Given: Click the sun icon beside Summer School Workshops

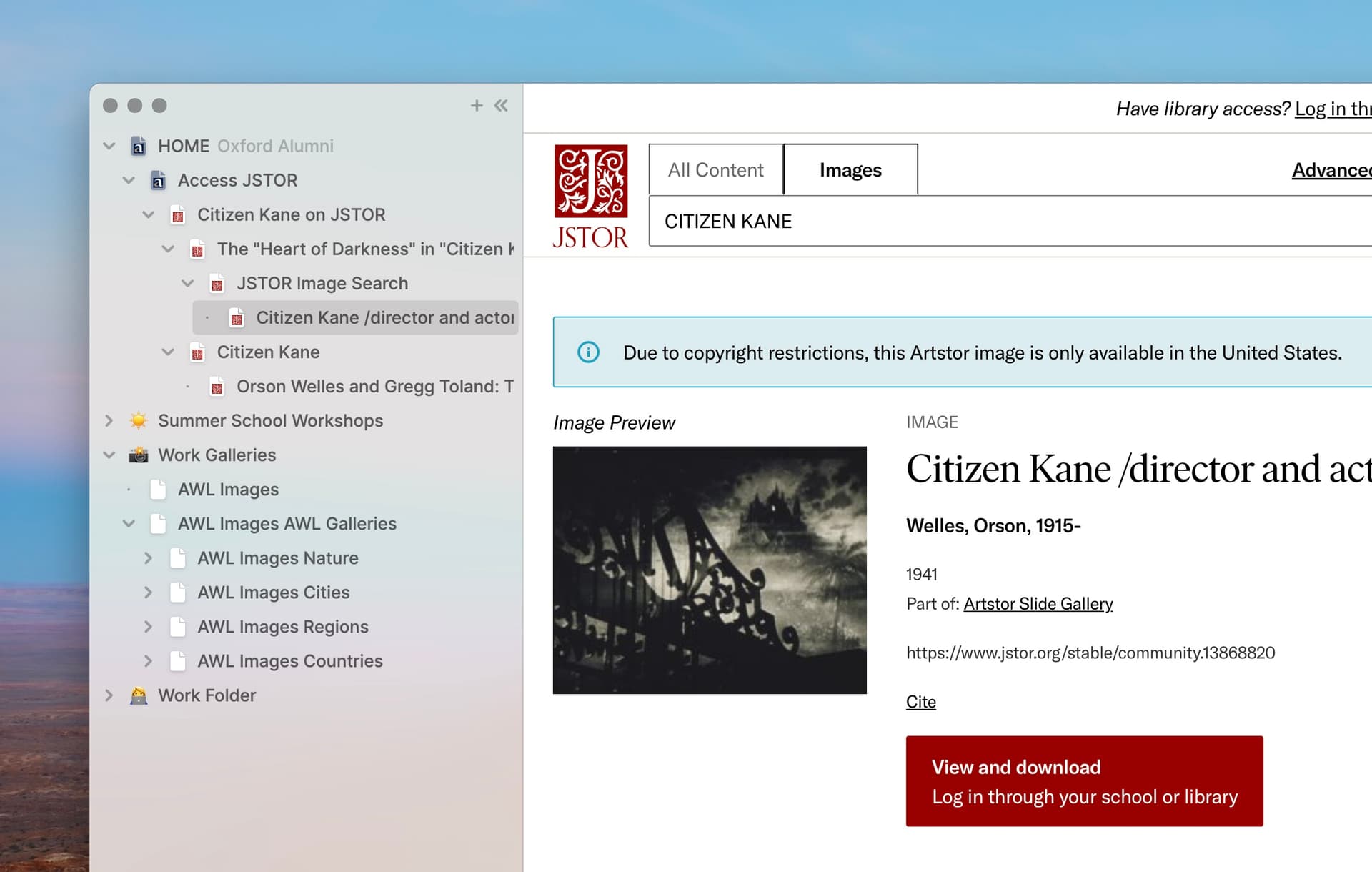Looking at the screenshot, I should pyautogui.click(x=138, y=420).
